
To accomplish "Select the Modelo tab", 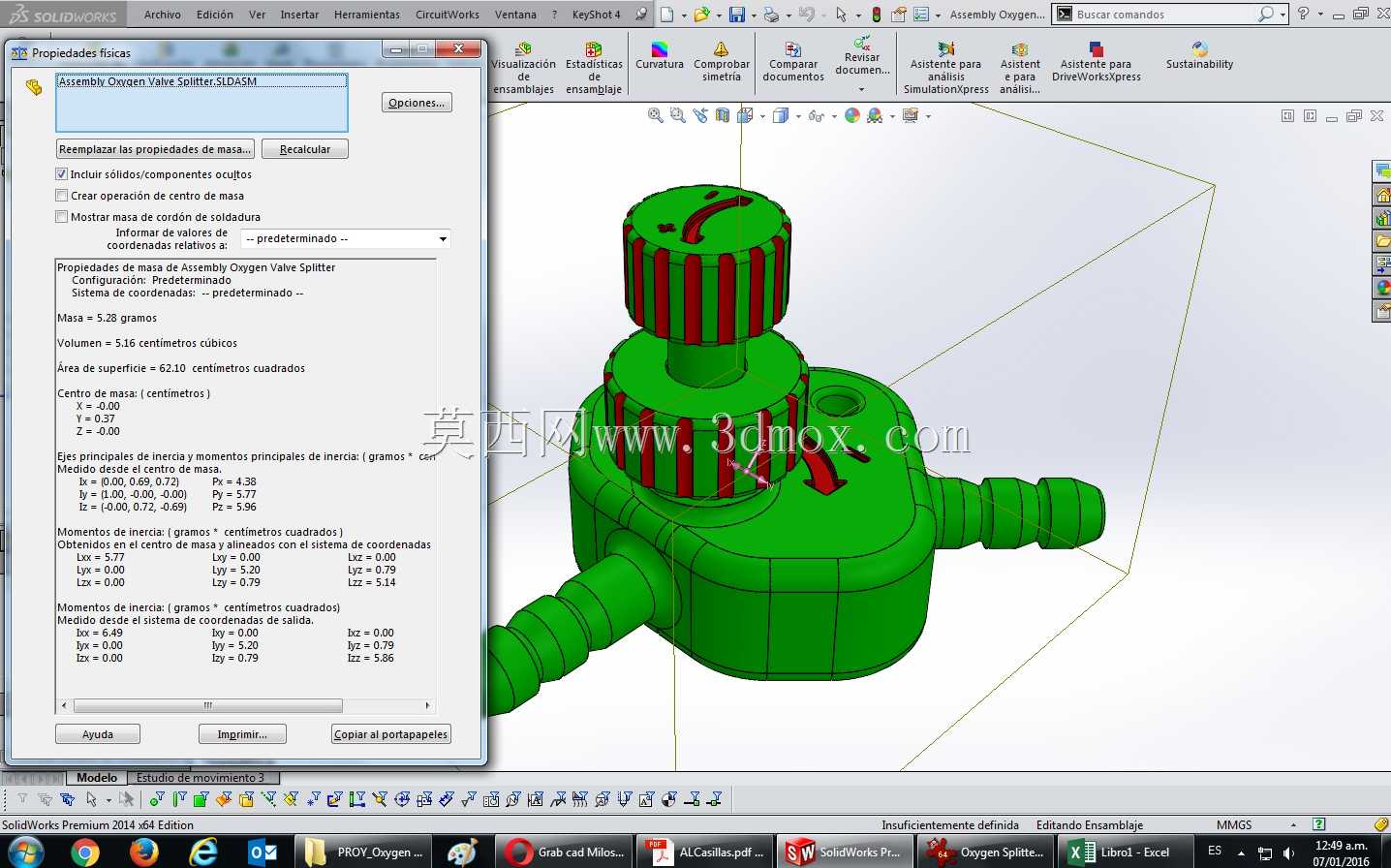I will 97,778.
